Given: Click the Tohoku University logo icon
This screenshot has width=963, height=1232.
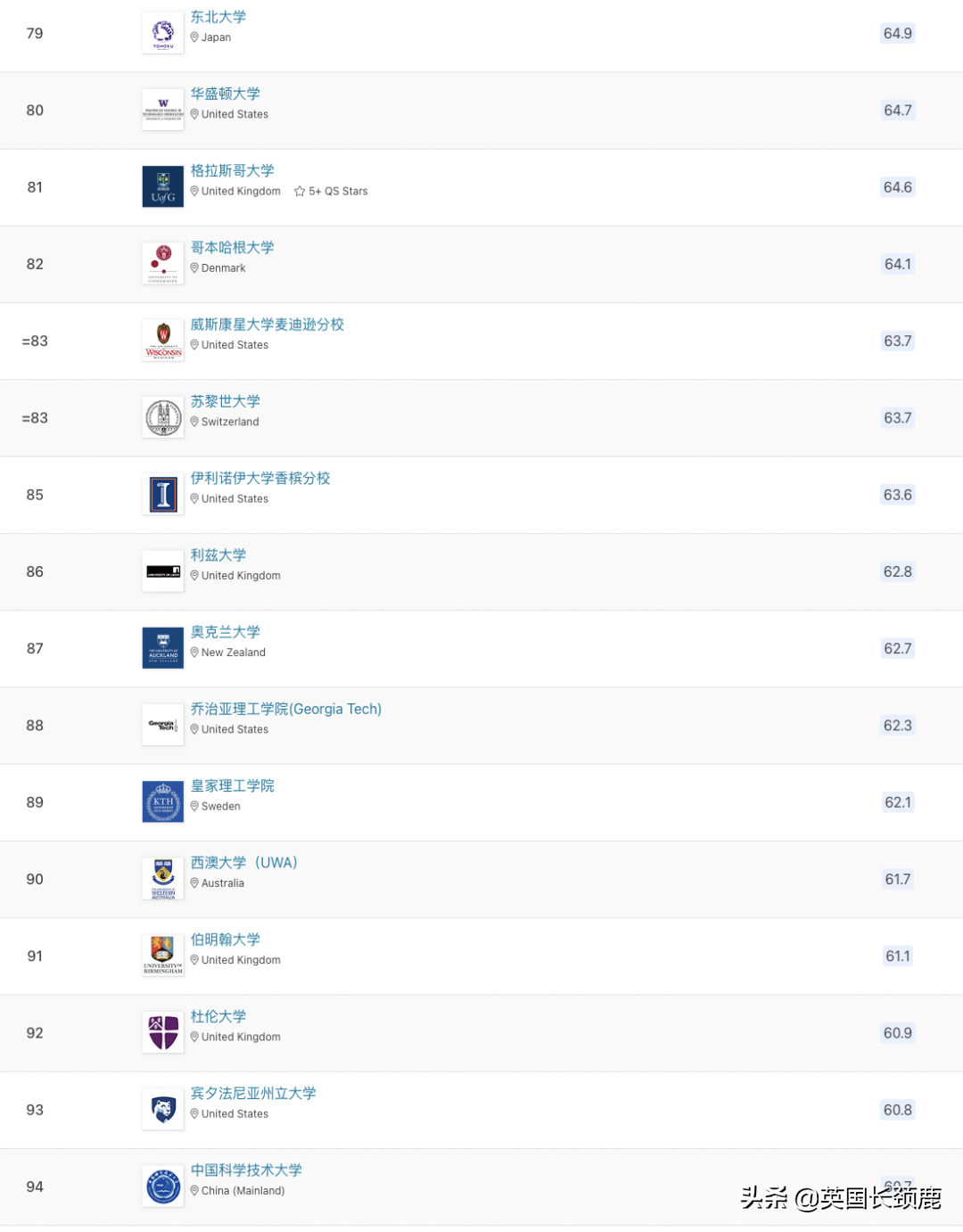Looking at the screenshot, I should [x=163, y=34].
